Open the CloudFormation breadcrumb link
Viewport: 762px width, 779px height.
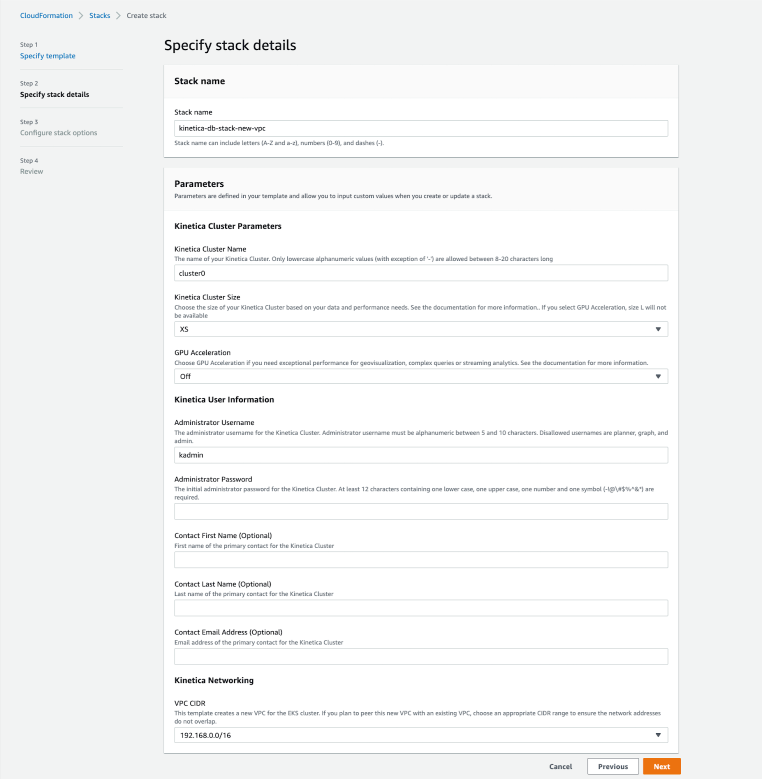point(46,15)
